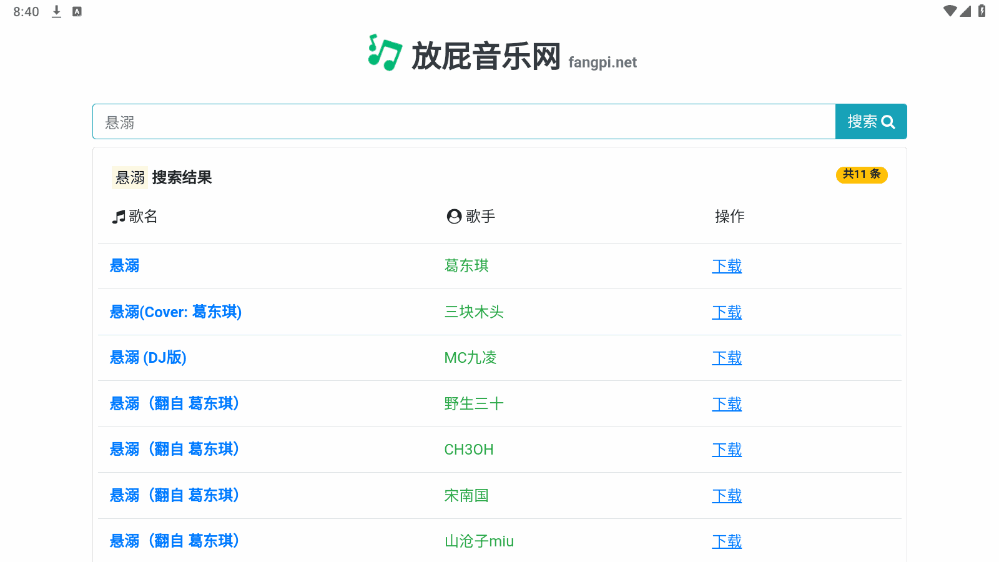Screen dimensions: 999x562
Task: Click the green music note site logo
Action: [384, 52]
